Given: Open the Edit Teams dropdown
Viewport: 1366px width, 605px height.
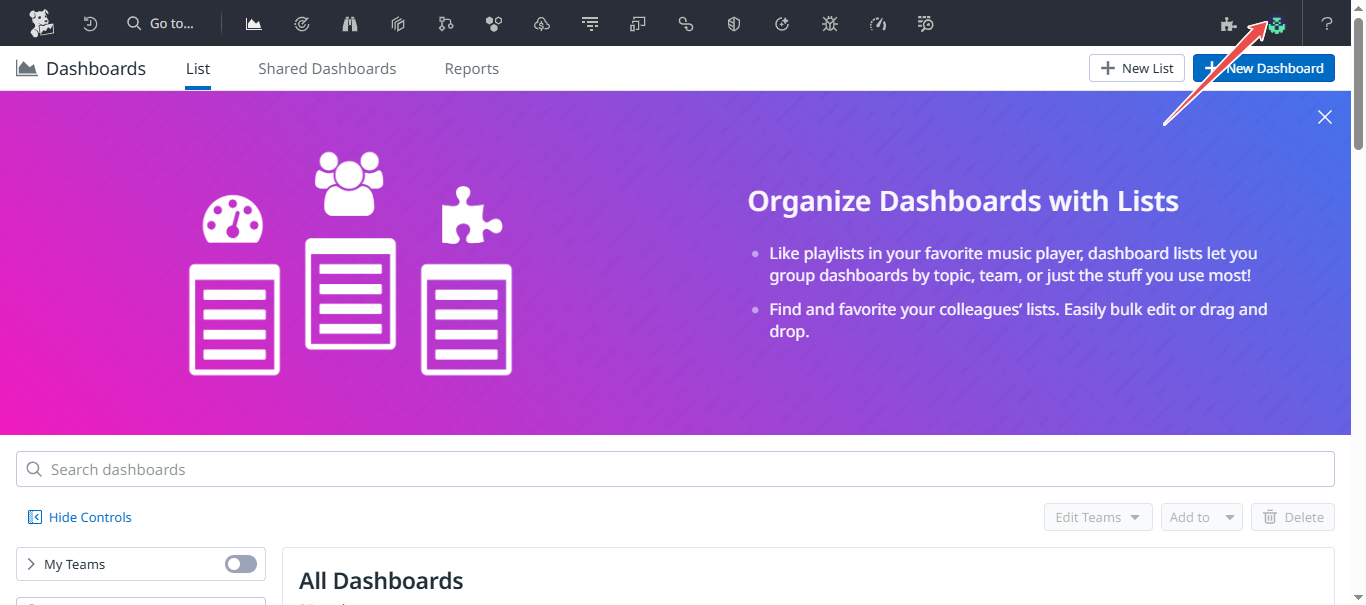Looking at the screenshot, I should (x=1097, y=517).
